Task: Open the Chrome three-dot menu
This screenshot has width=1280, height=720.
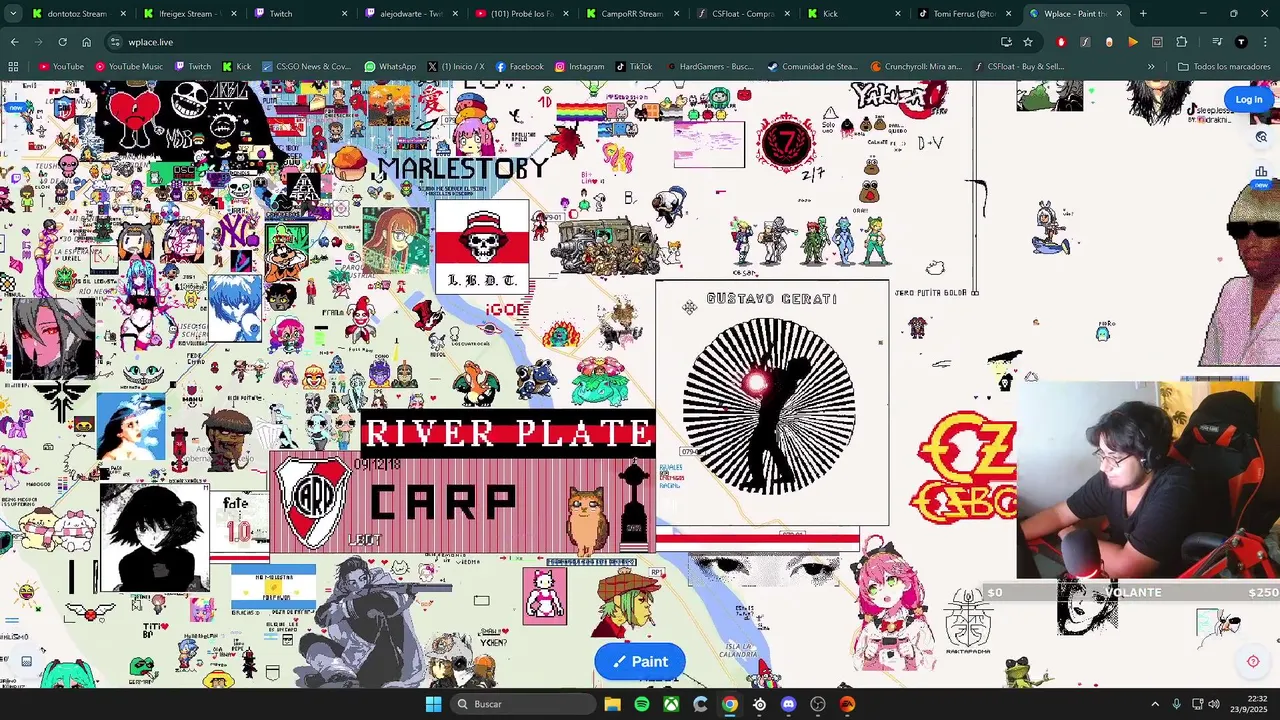Action: (x=1265, y=42)
